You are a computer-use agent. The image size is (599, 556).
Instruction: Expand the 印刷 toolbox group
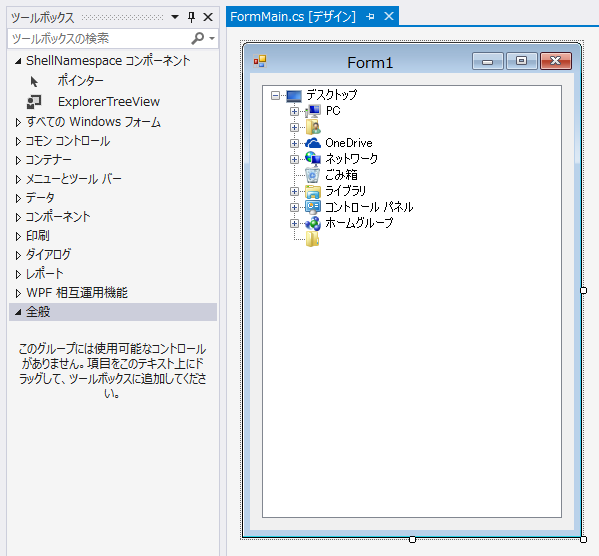coord(18,236)
